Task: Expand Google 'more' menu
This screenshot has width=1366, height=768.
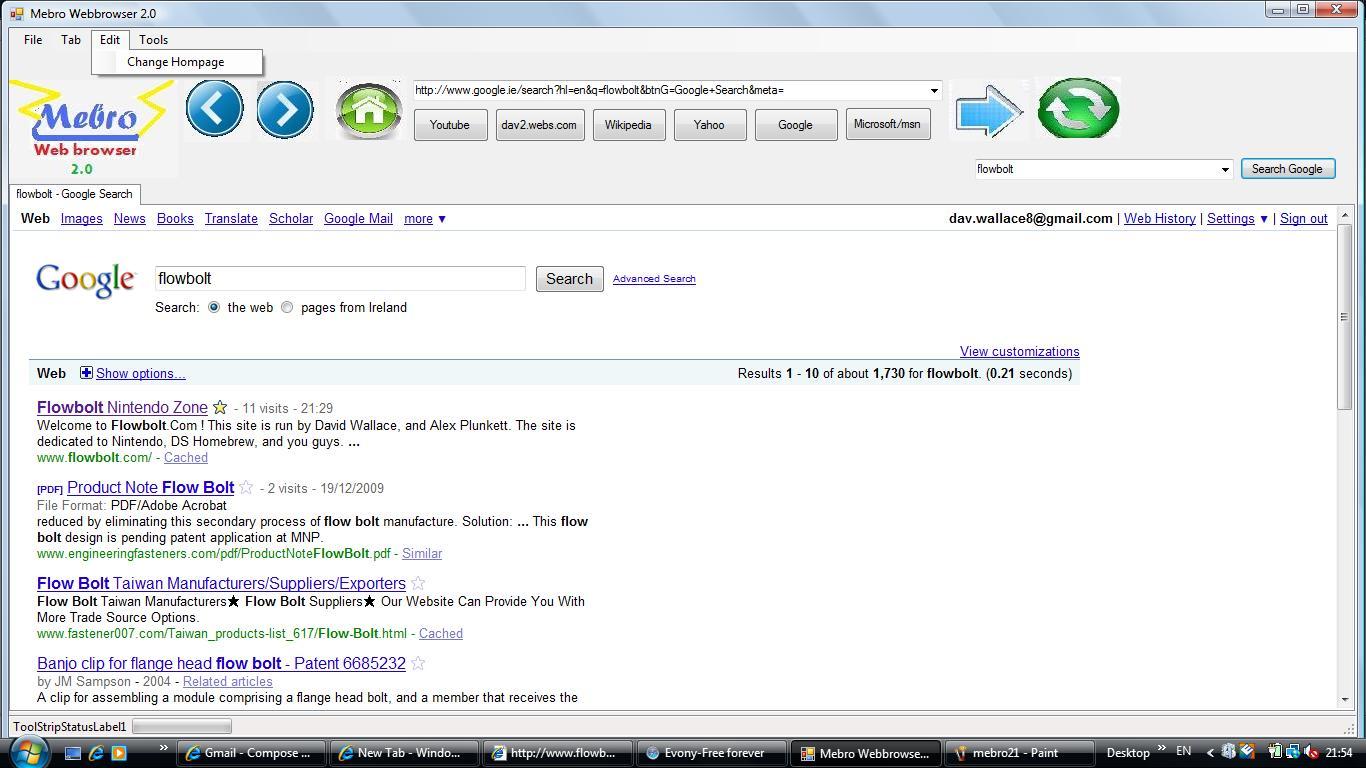Action: tap(425, 218)
